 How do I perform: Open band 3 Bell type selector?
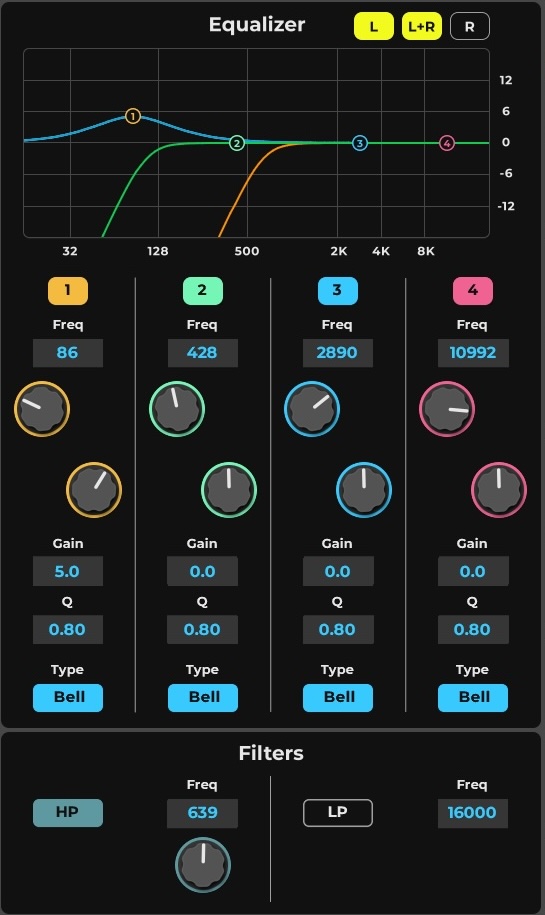338,697
